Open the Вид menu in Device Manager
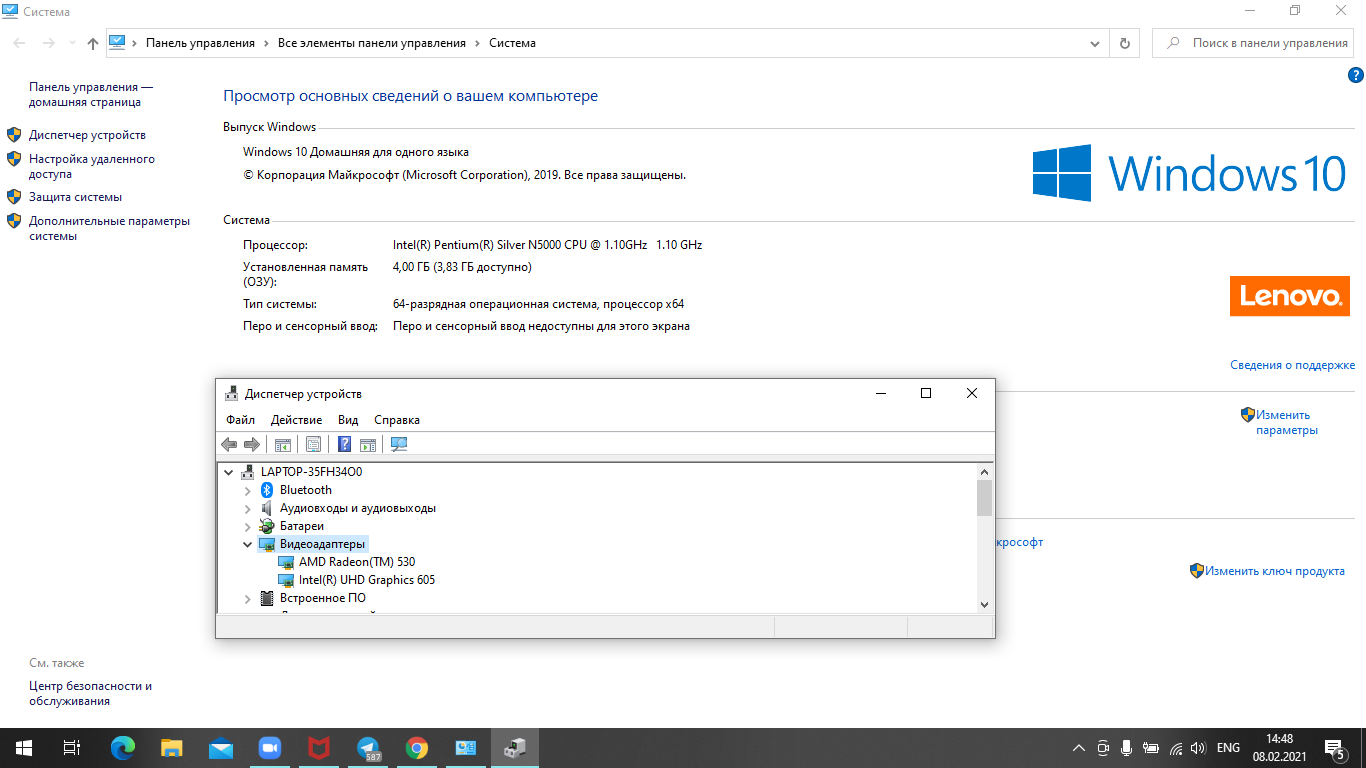 pyautogui.click(x=348, y=420)
